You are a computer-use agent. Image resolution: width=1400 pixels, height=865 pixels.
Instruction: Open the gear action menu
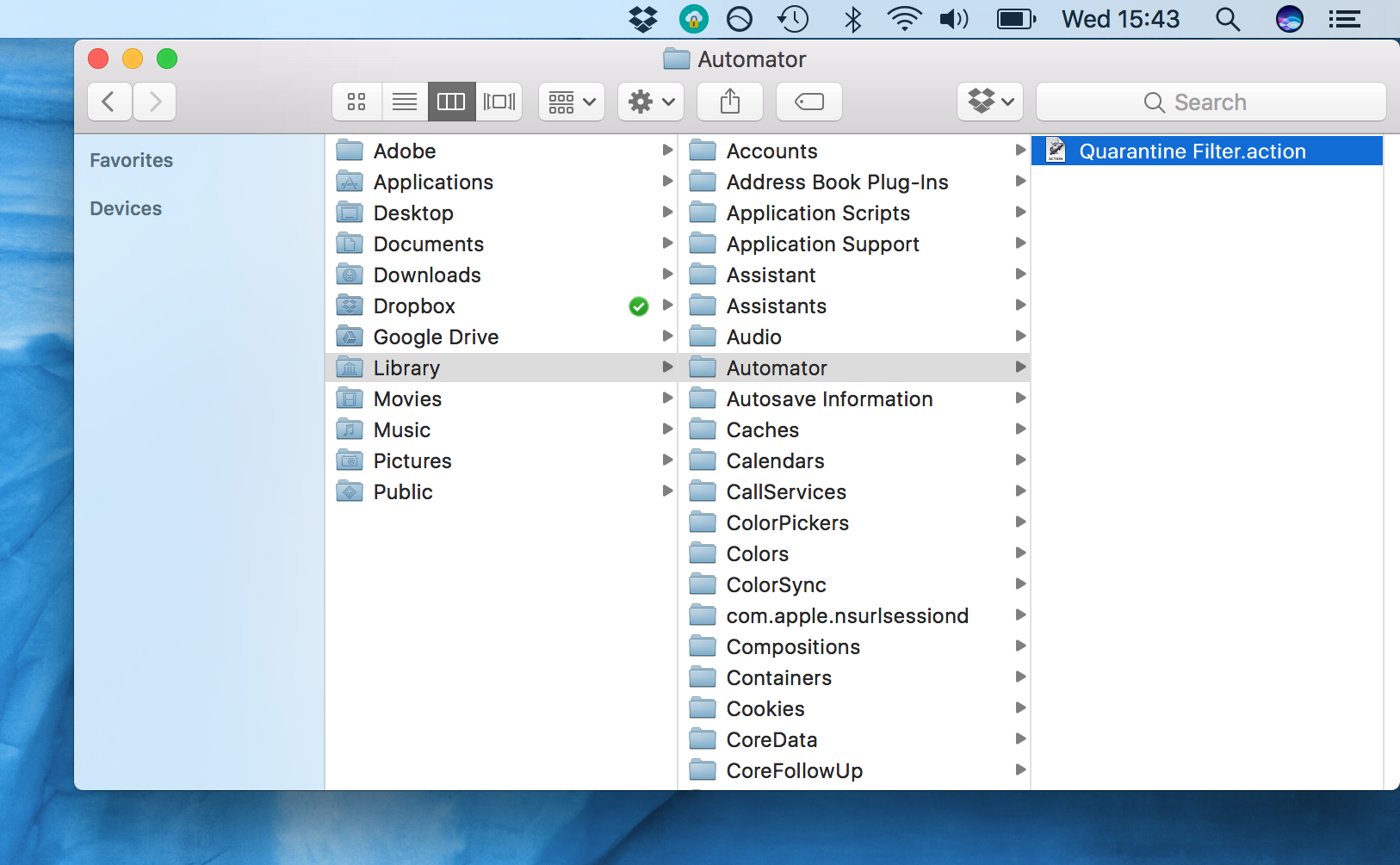pos(651,102)
